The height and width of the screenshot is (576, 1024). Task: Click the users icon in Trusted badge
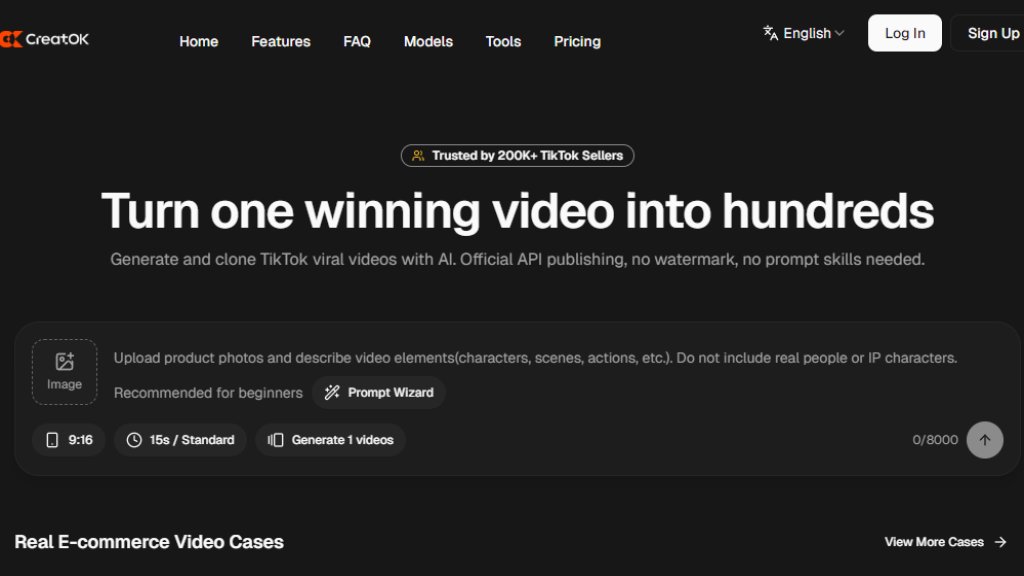(x=418, y=155)
